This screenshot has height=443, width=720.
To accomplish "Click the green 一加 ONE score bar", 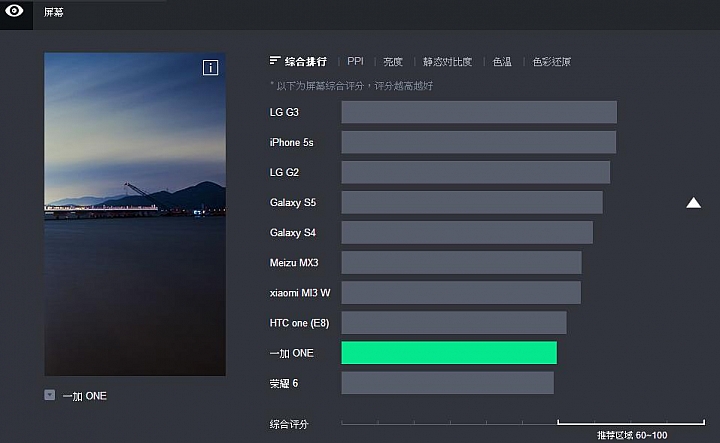I will [x=449, y=353].
